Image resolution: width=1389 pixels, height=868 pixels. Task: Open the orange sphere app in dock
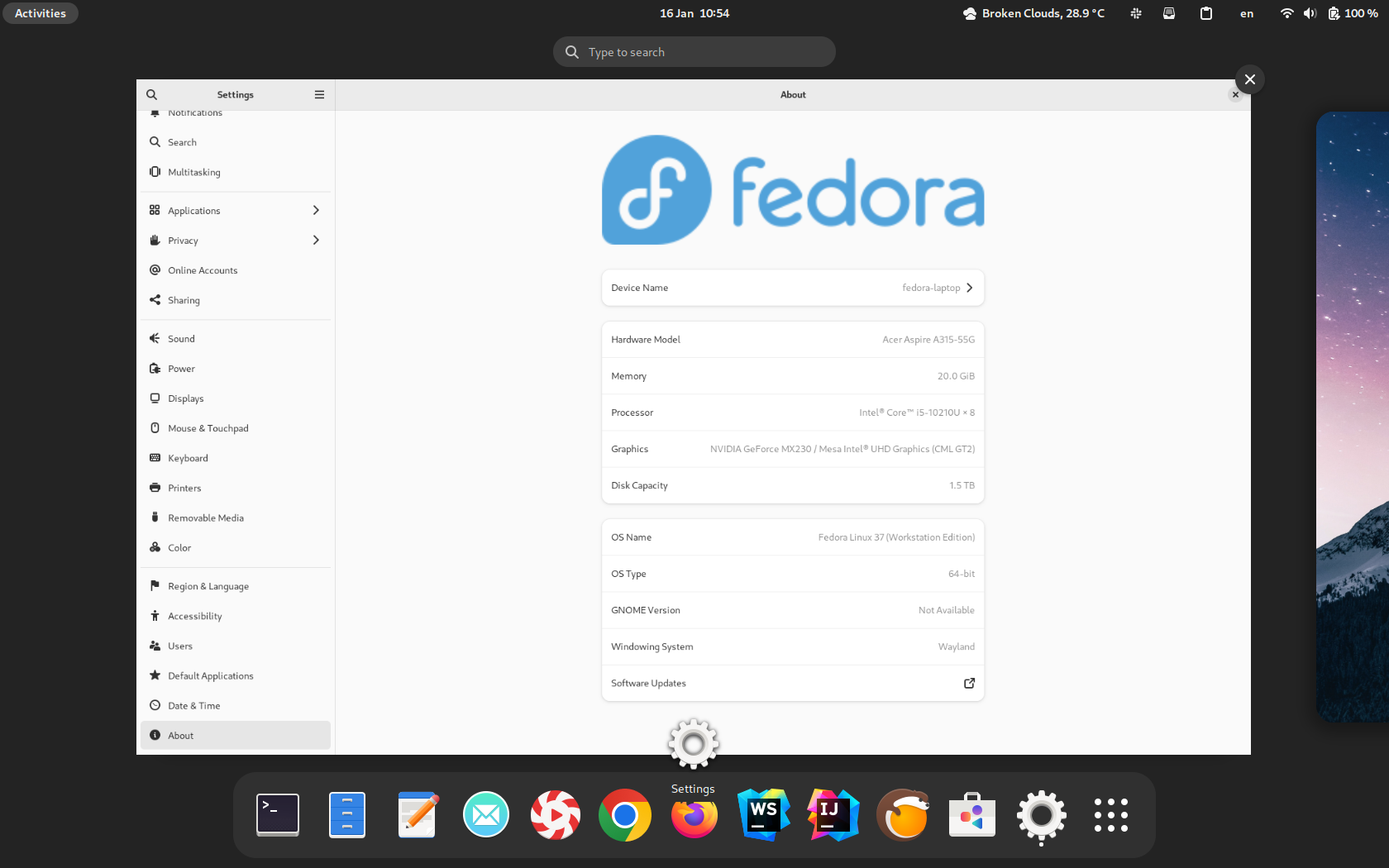tap(903, 815)
